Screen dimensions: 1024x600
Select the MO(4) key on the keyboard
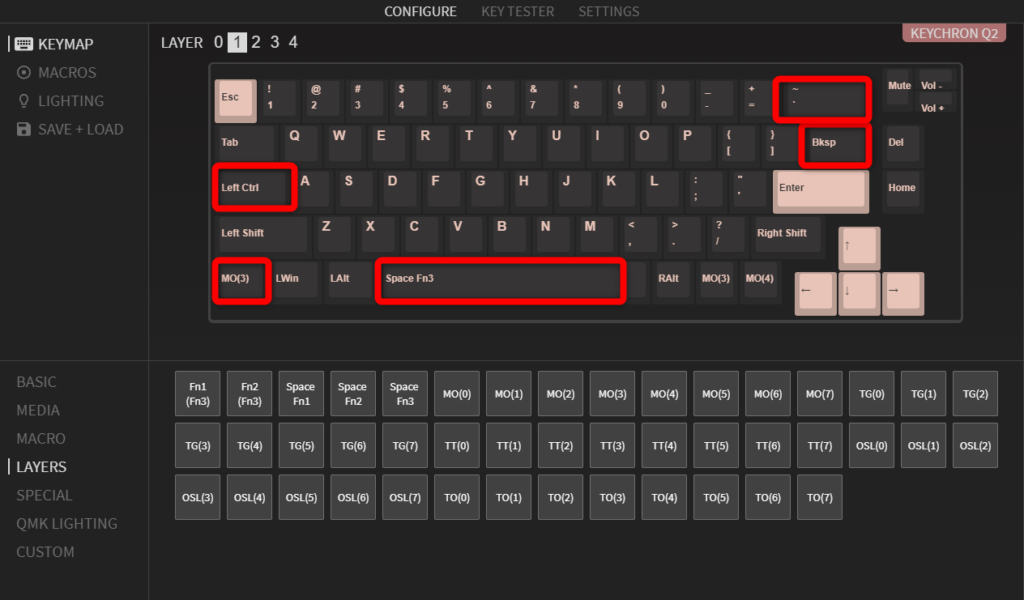[x=760, y=281]
